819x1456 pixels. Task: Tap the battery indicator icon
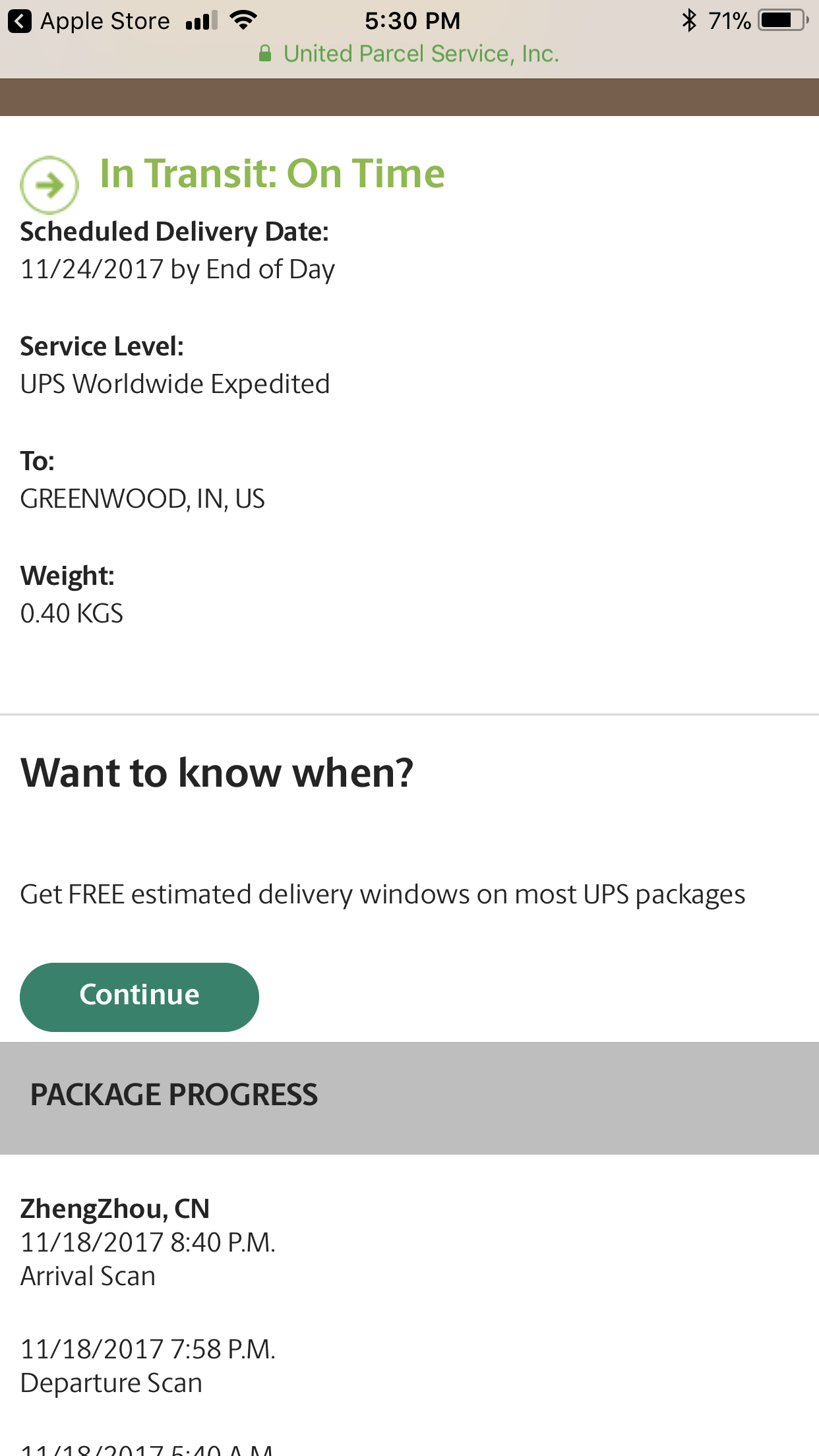pos(783,20)
